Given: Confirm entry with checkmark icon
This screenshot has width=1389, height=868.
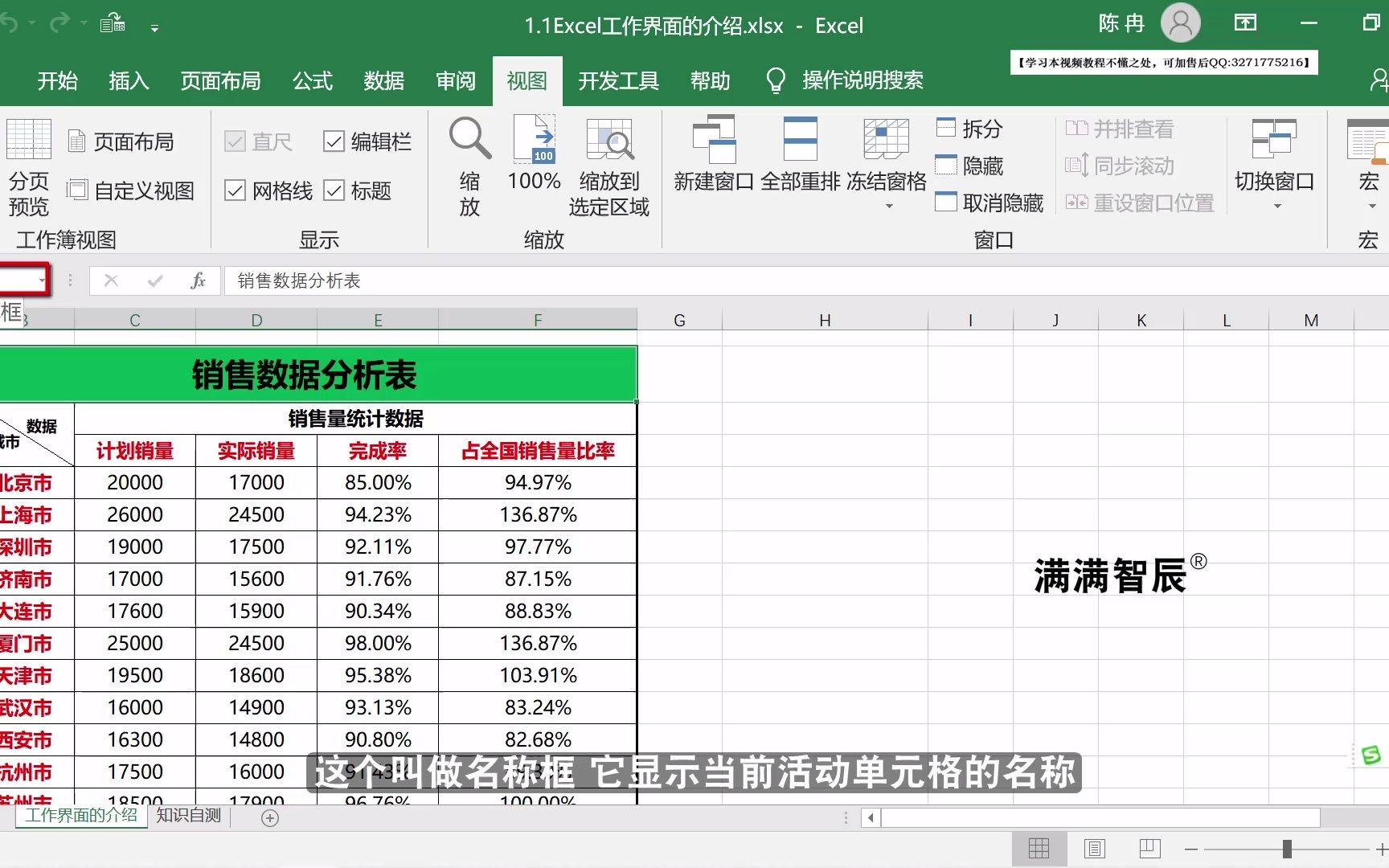Looking at the screenshot, I should point(155,280).
